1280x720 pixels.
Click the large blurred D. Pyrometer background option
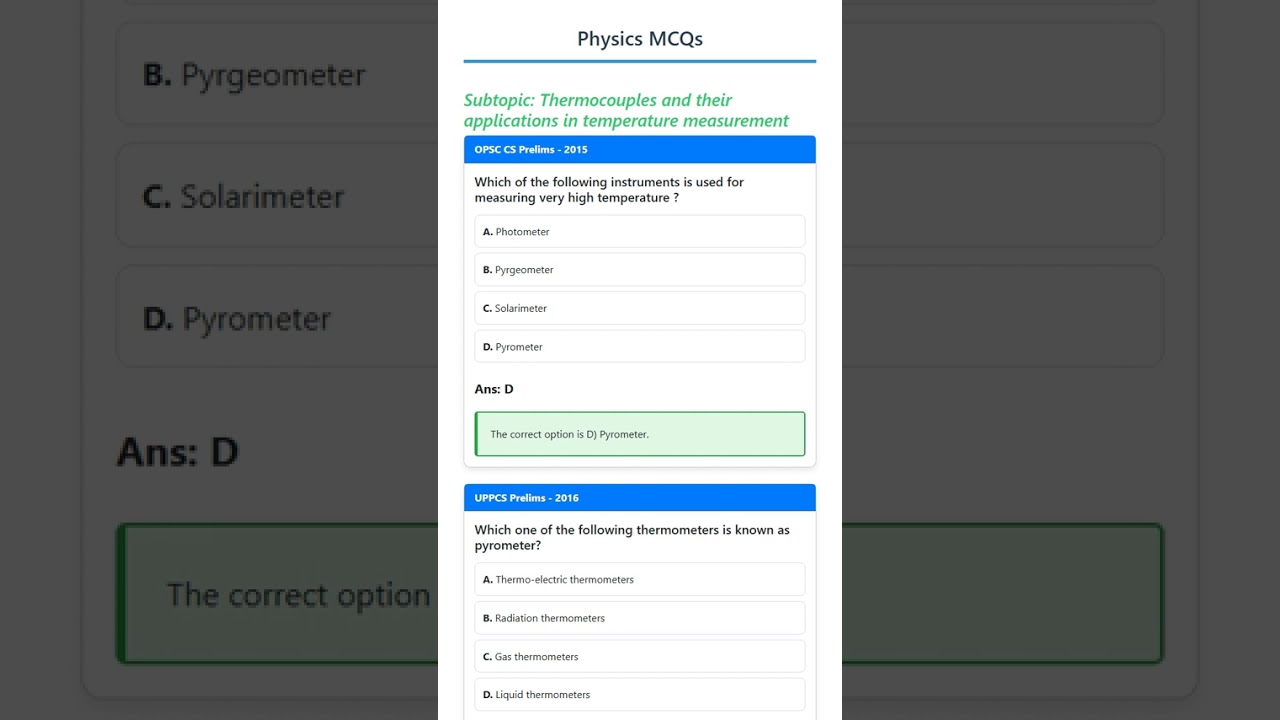pyautogui.click(x=237, y=319)
